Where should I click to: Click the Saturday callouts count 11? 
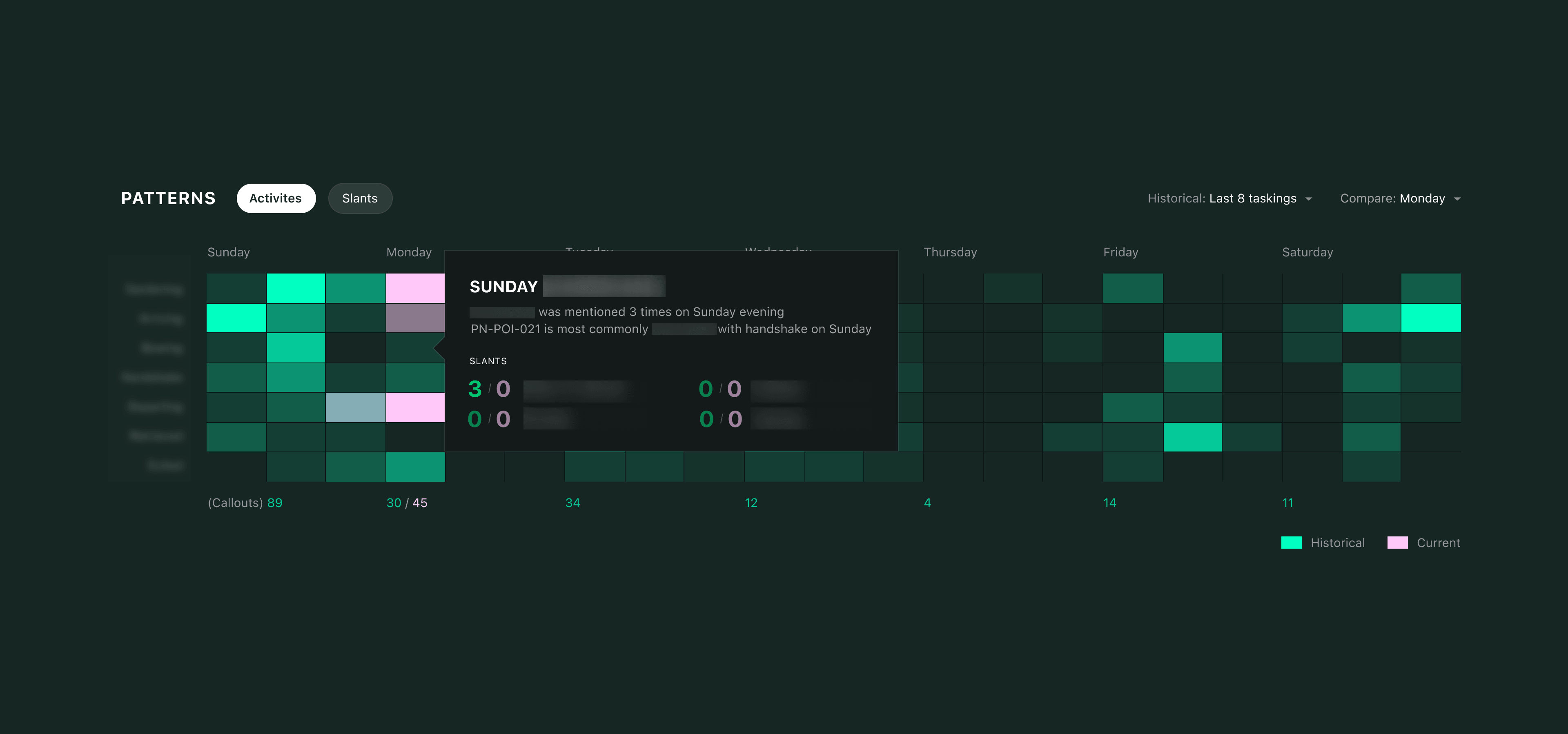coord(1287,503)
